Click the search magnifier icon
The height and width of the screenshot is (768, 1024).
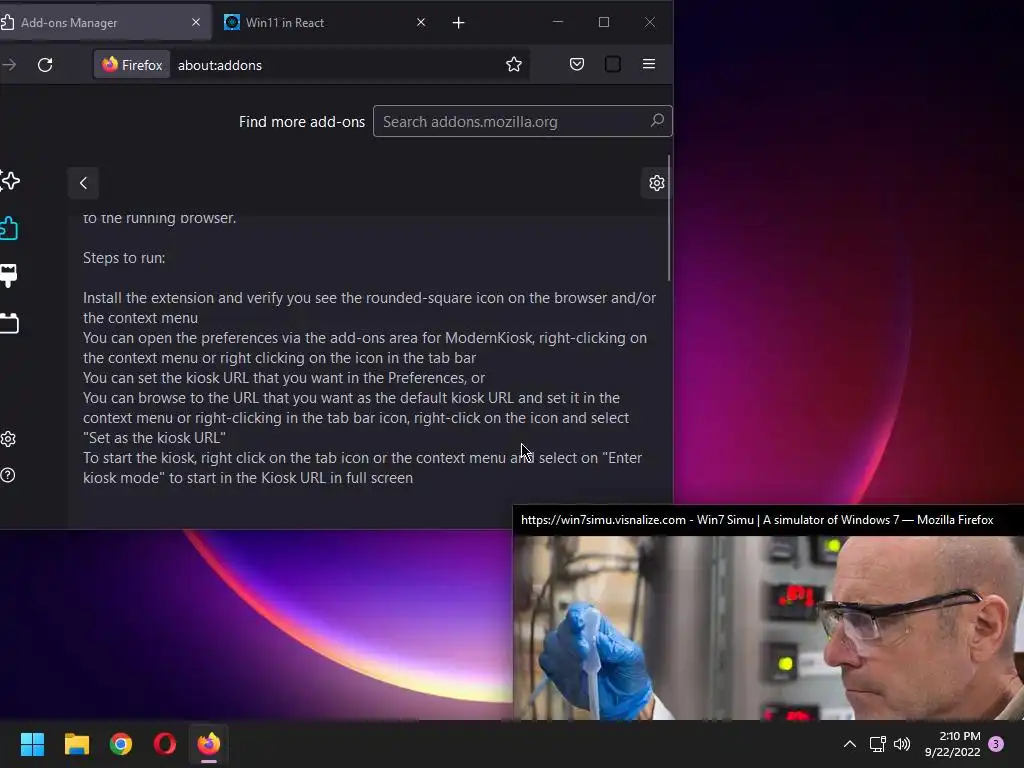[657, 121]
